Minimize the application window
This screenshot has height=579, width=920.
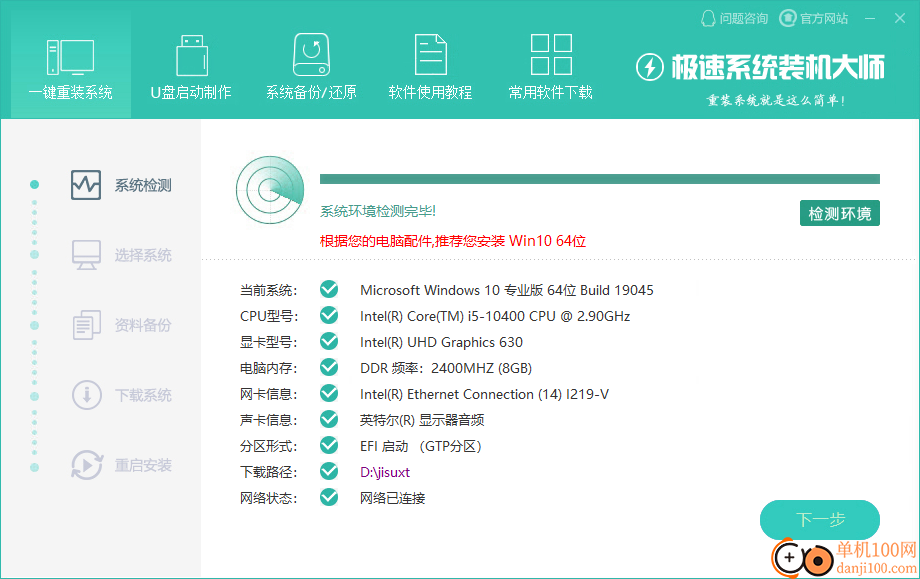[x=870, y=19]
